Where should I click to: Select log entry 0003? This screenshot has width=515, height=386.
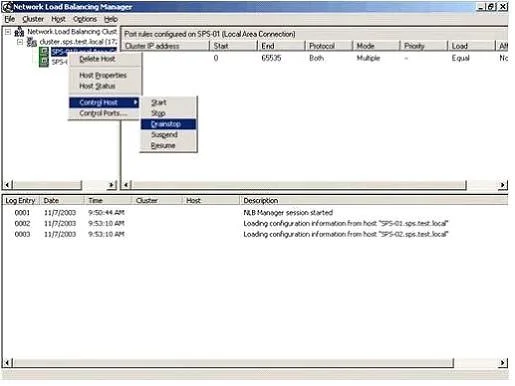(x=255, y=234)
